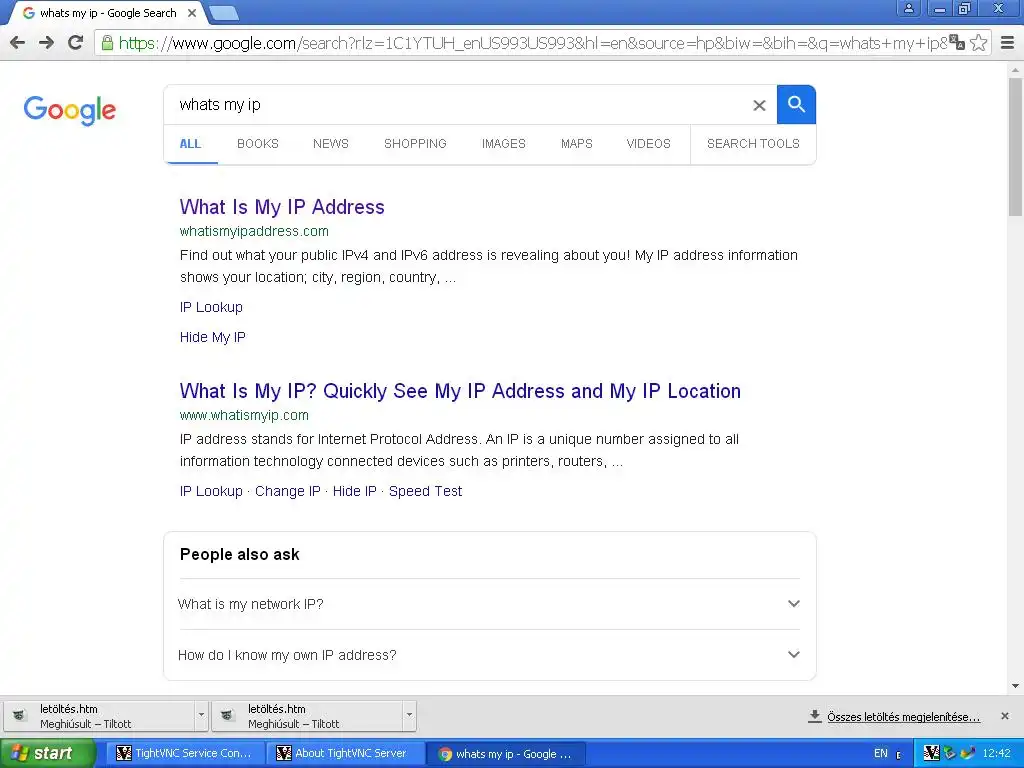The height and width of the screenshot is (768, 1024).
Task: Open first result's IP Lookup sitelink
Action: pos(211,307)
